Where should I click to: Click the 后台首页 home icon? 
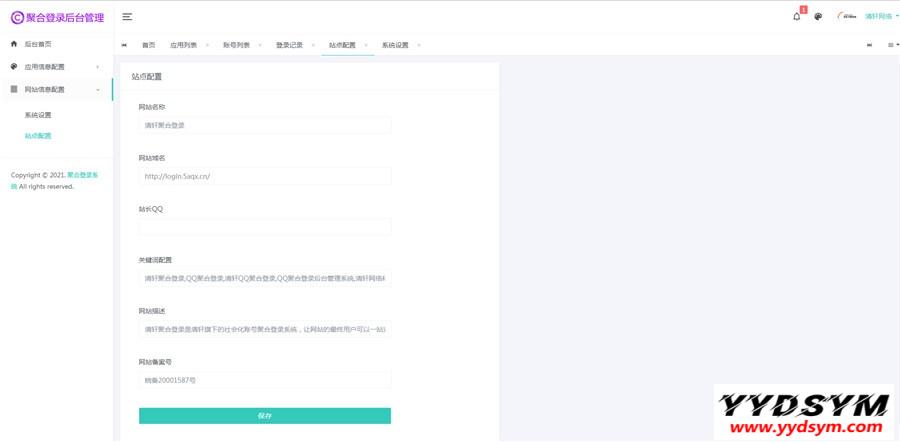pos(14,45)
